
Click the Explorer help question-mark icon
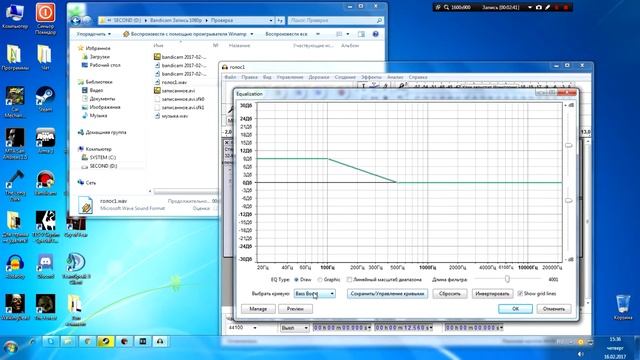[376, 34]
